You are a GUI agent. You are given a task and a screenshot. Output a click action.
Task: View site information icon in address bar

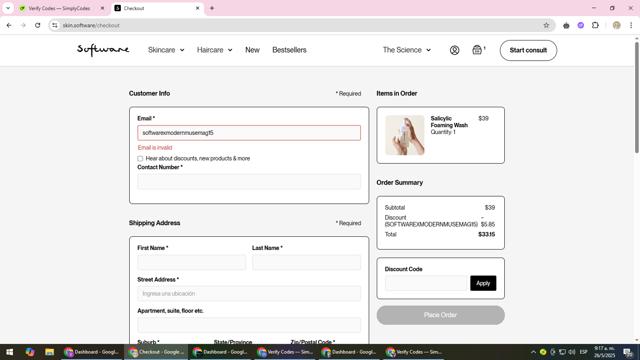tap(55, 25)
